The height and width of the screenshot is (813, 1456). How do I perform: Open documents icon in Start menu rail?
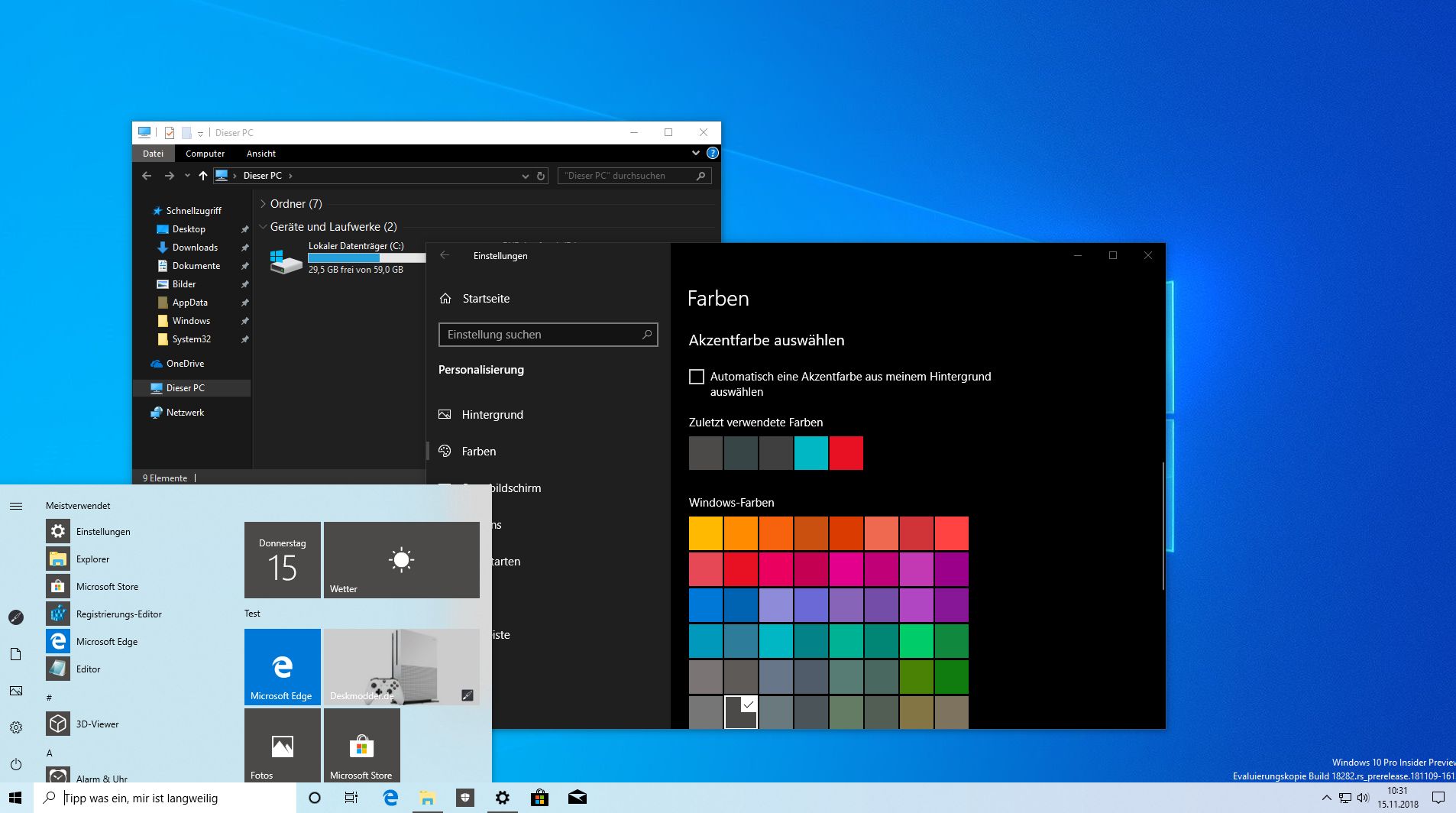16,654
